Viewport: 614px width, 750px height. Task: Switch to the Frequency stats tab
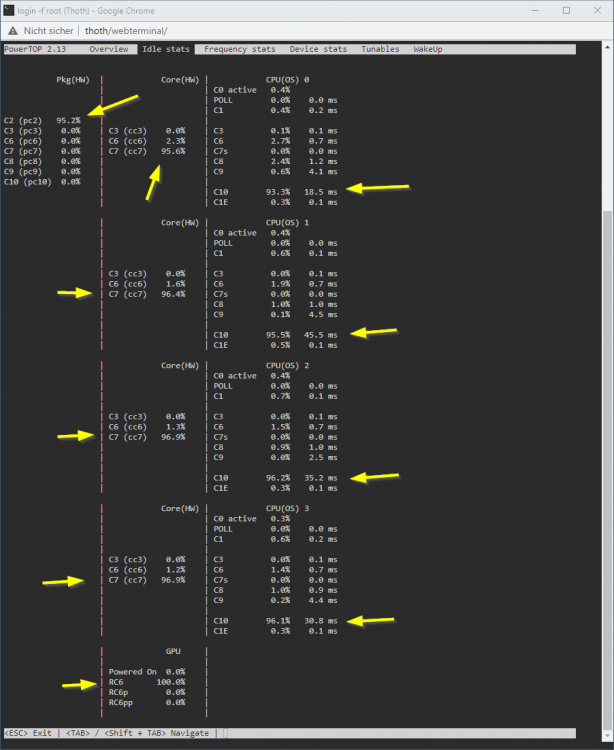tap(240, 49)
